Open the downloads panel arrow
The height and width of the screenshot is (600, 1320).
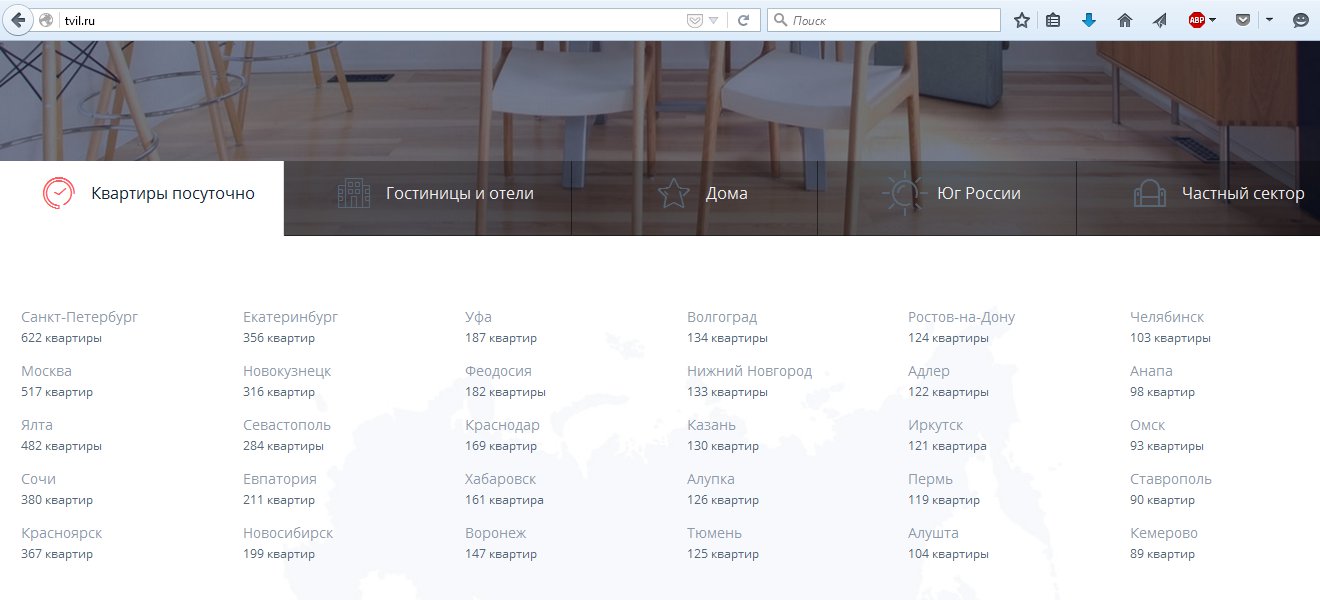[x=1089, y=20]
